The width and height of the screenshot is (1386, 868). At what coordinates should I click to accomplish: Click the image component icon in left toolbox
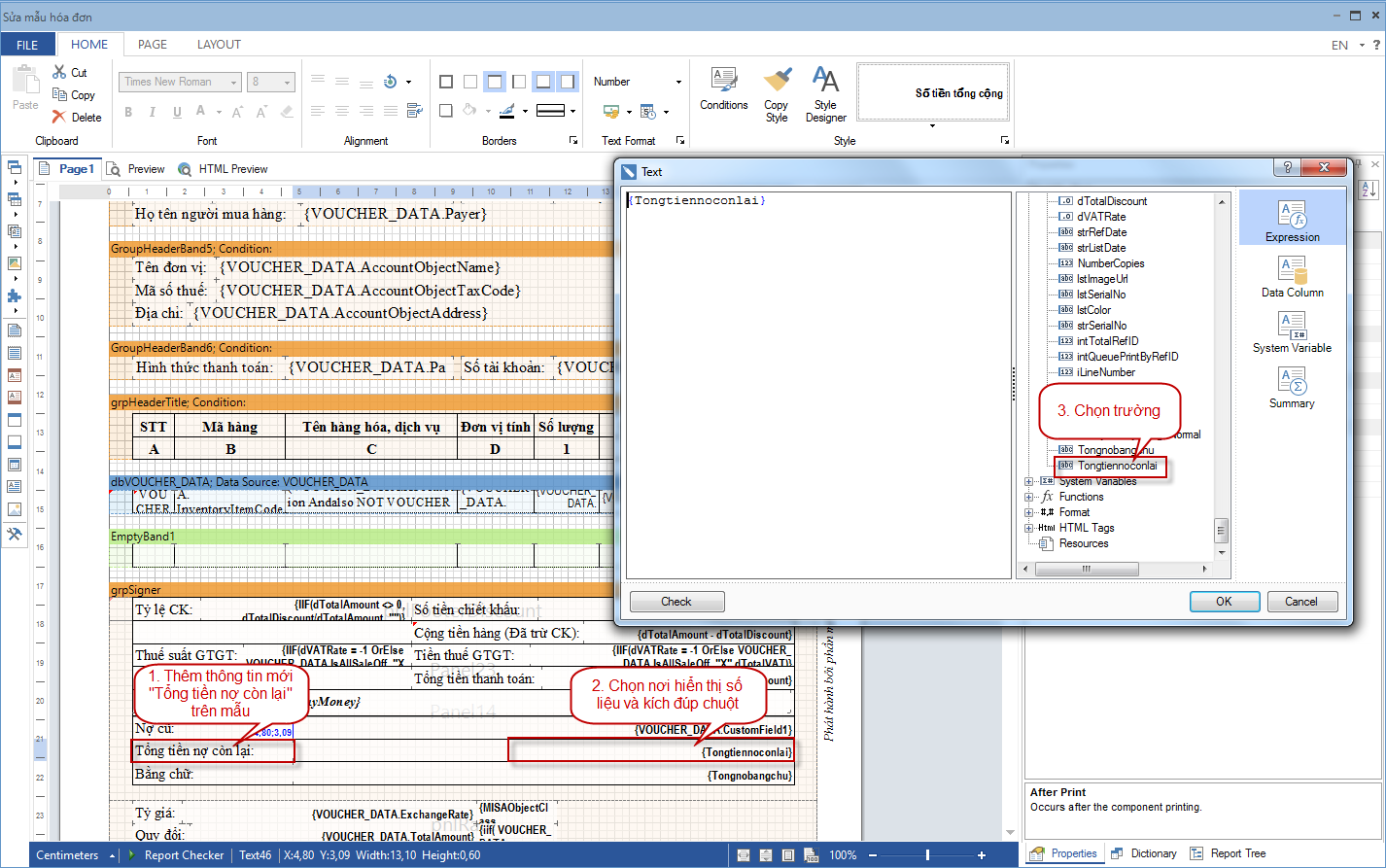[x=14, y=262]
